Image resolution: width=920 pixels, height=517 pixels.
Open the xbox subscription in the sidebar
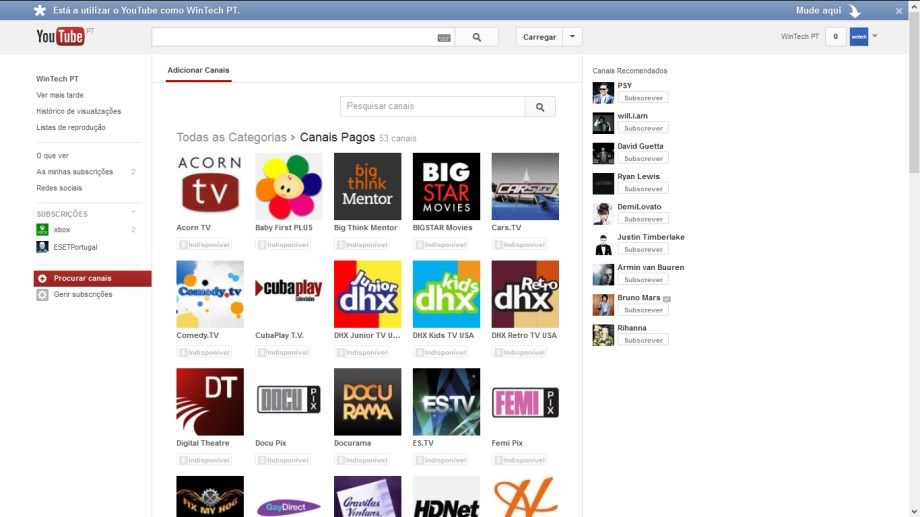click(x=62, y=230)
